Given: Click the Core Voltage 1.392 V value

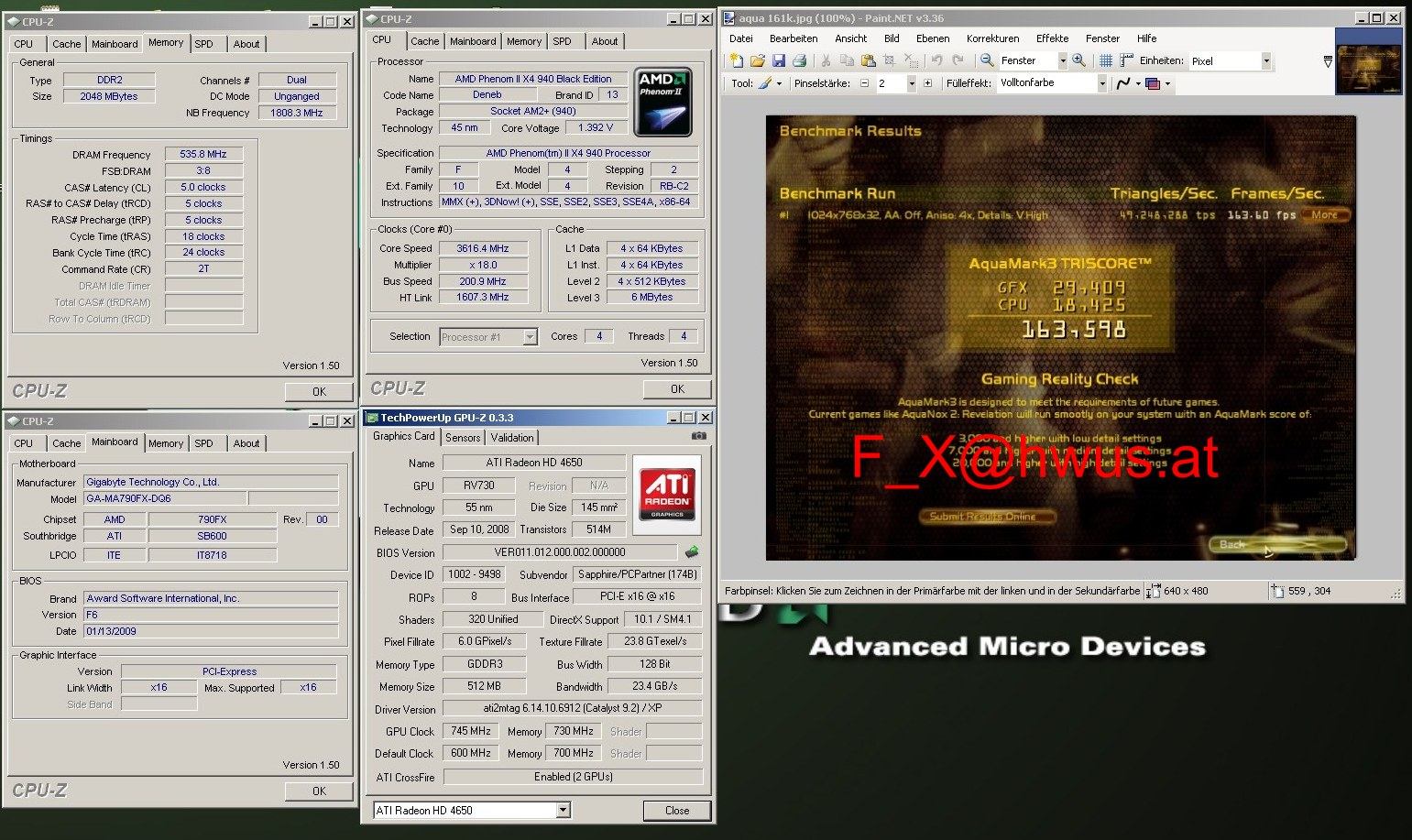Looking at the screenshot, I should coord(597,127).
